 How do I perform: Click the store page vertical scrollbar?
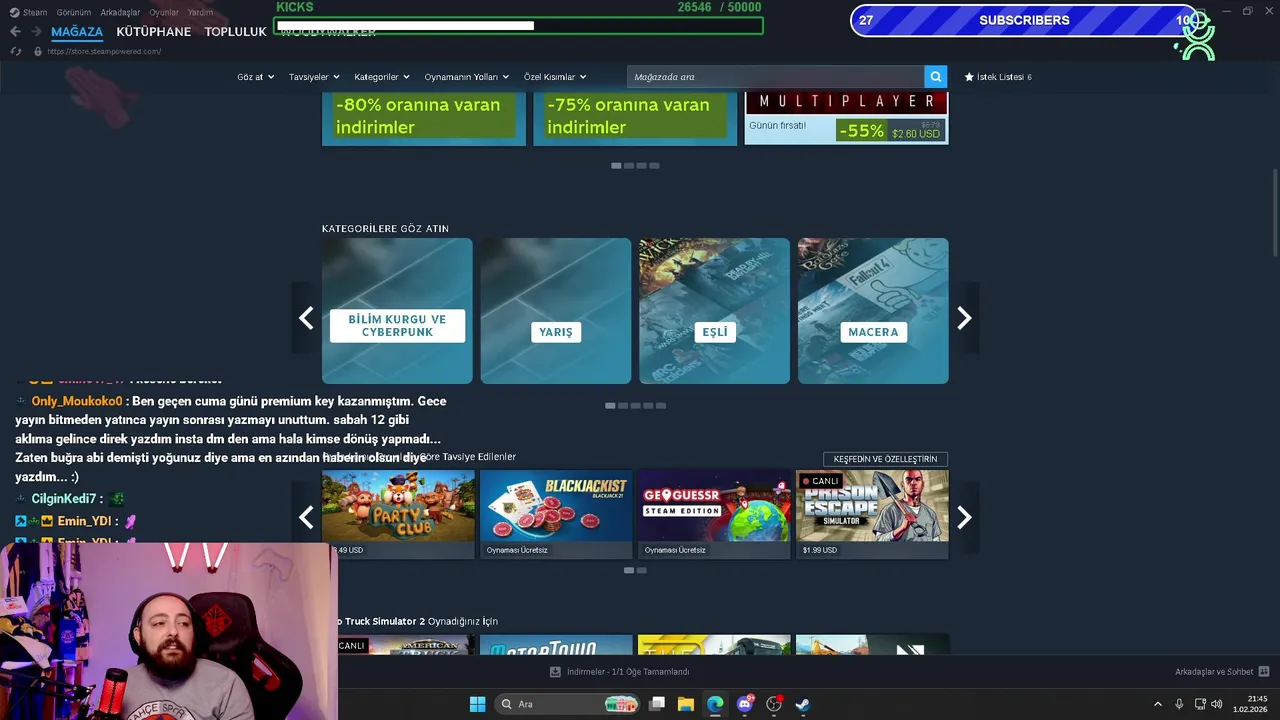[x=1275, y=215]
